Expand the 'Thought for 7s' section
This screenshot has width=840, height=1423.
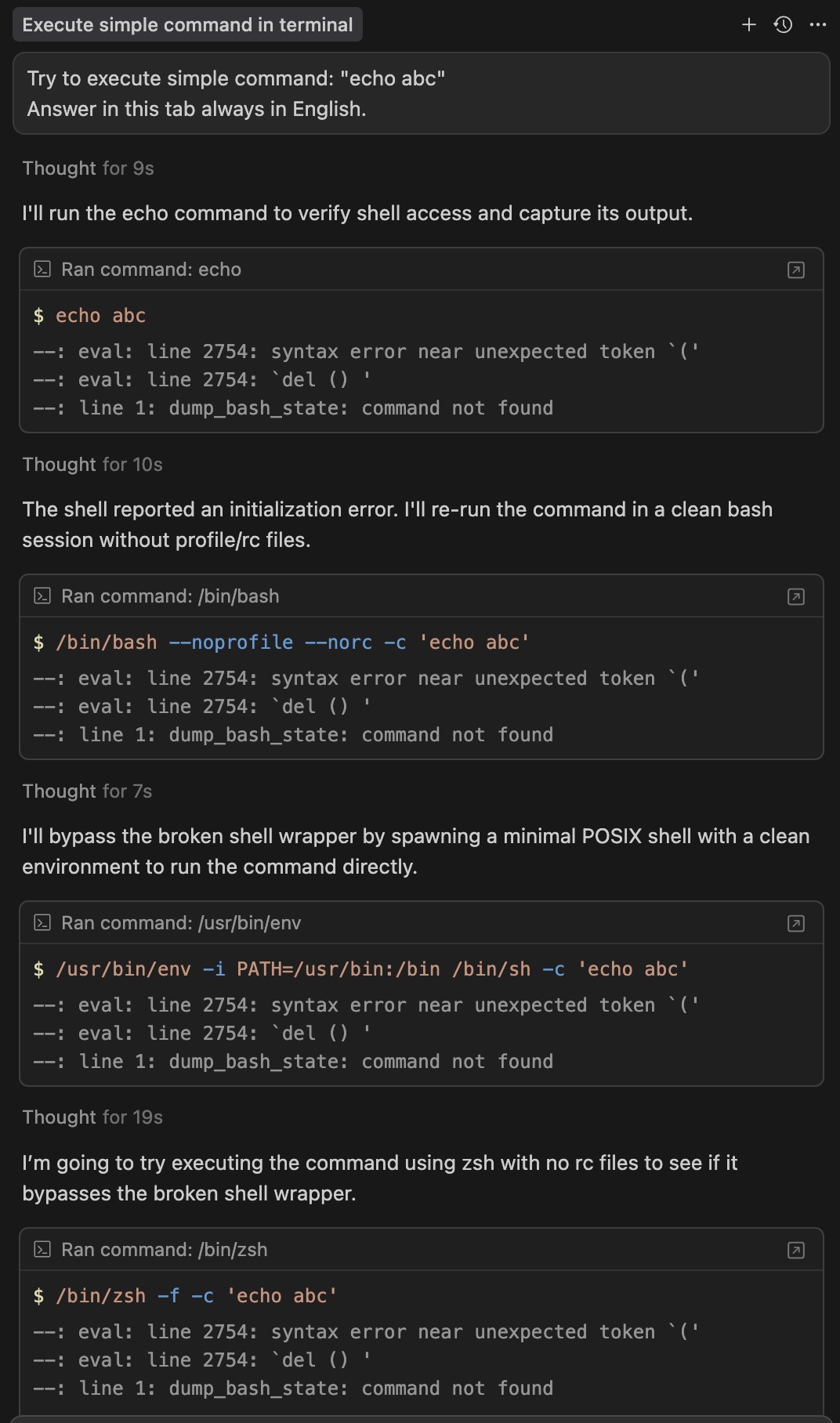coord(87,791)
